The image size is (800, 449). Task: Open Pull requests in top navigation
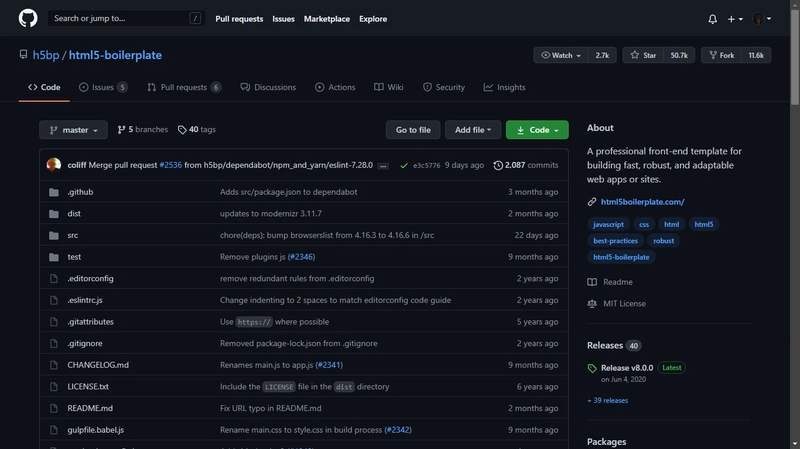point(239,19)
